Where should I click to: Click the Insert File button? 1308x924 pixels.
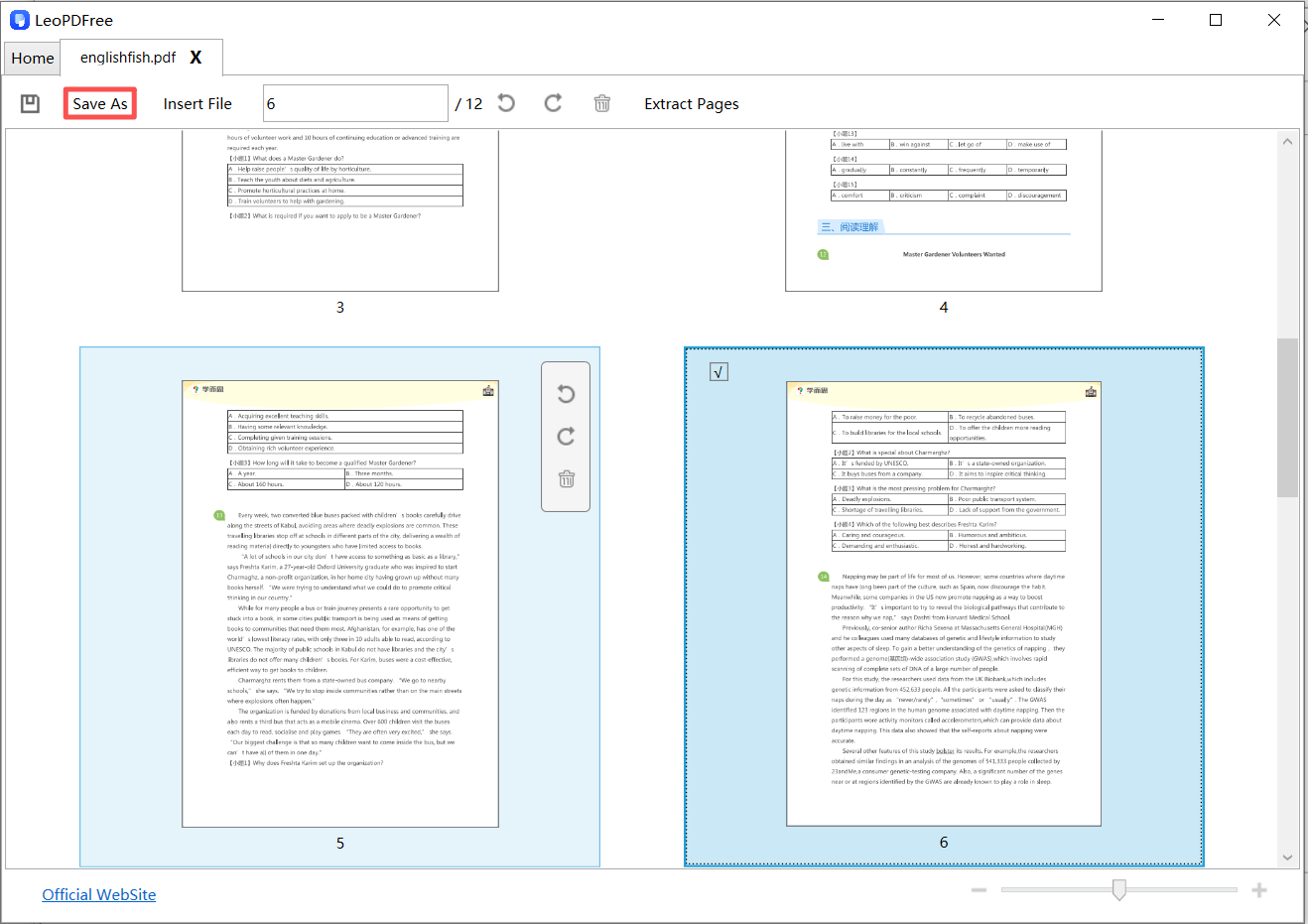197,103
